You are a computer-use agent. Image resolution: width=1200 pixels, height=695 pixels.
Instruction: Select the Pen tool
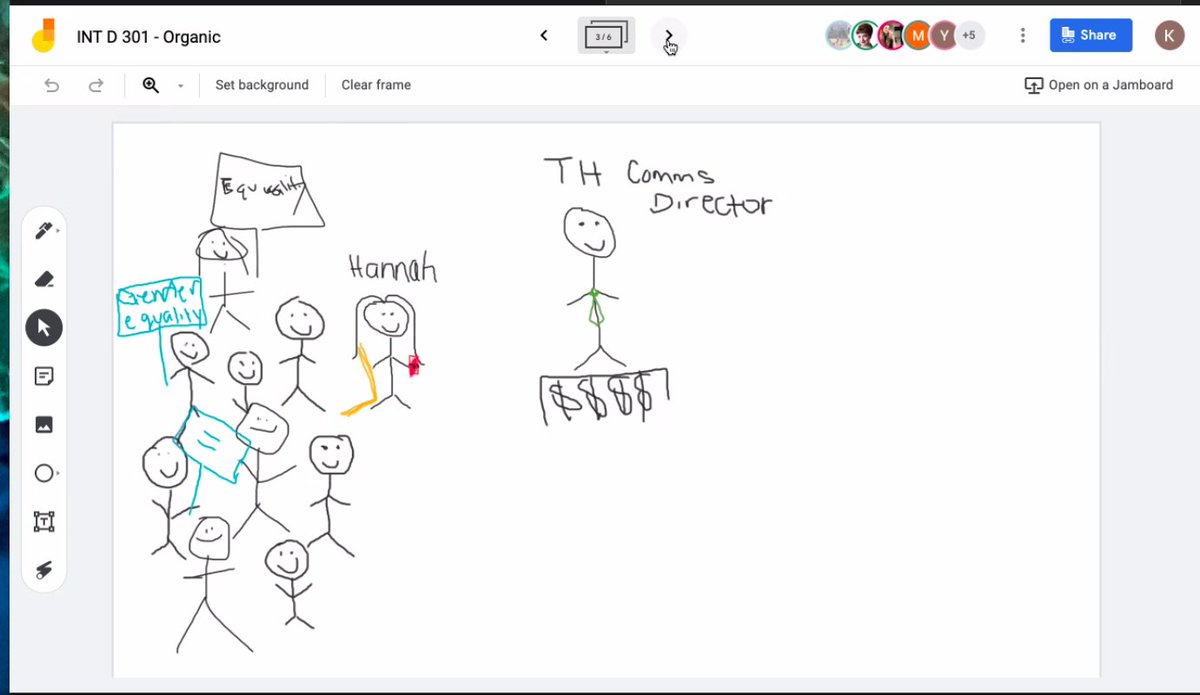coord(42,231)
